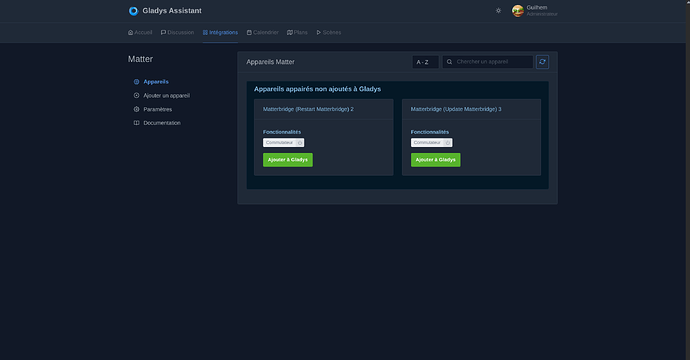Click the Guilhem user name

537,7
